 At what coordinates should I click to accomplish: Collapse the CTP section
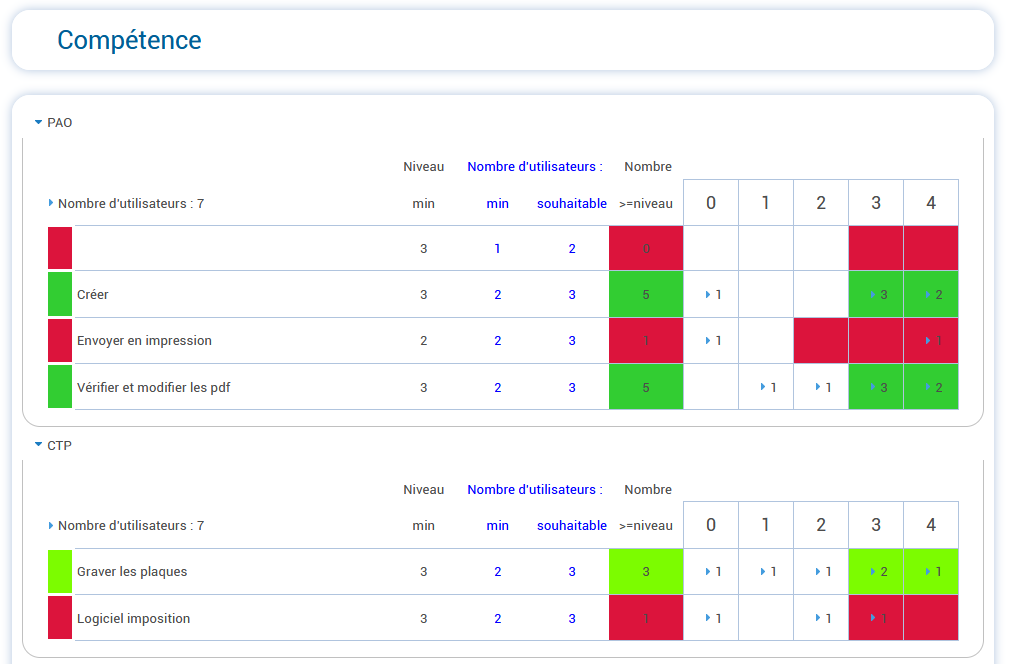38,446
